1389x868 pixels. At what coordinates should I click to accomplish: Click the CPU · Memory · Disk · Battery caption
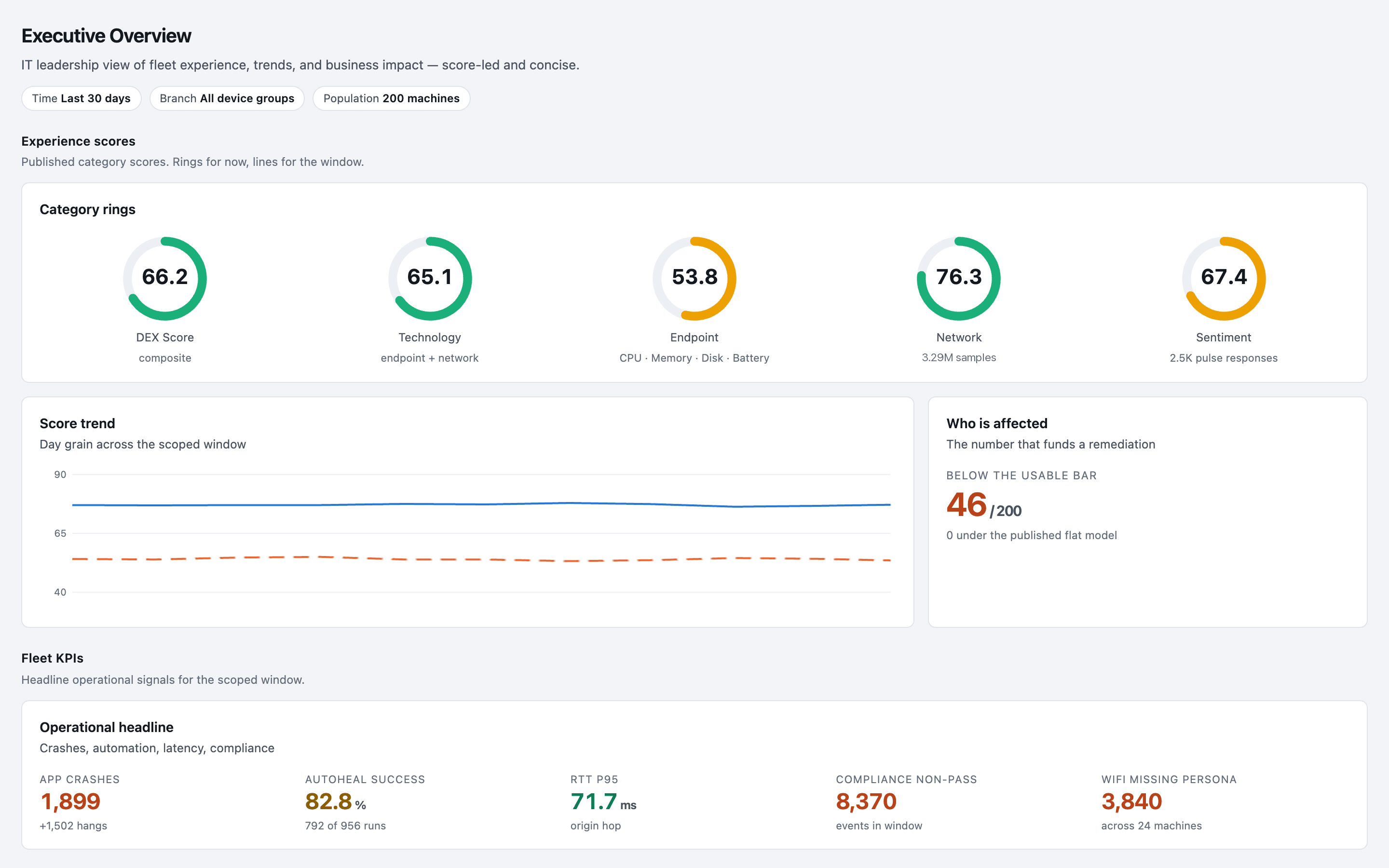tap(694, 358)
